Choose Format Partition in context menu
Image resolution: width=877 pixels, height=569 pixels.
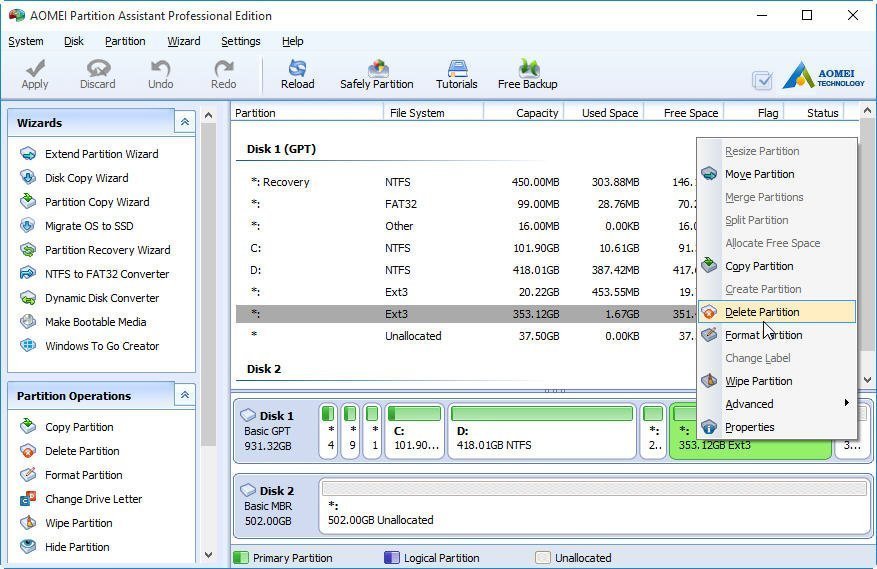point(777,335)
